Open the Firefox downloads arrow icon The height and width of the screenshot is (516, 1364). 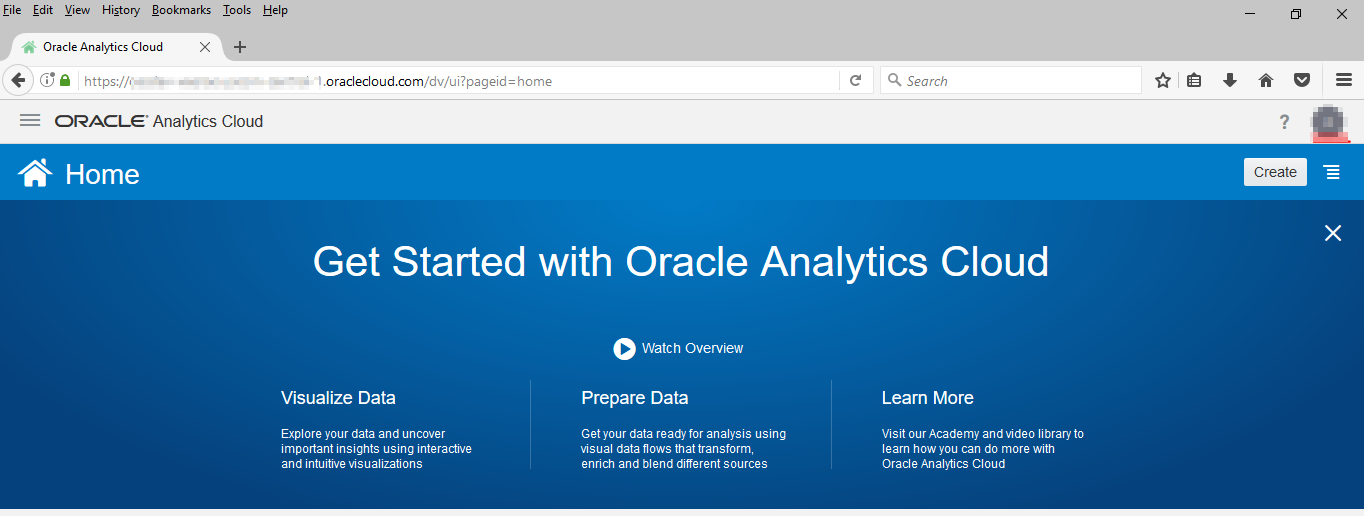(x=1230, y=81)
